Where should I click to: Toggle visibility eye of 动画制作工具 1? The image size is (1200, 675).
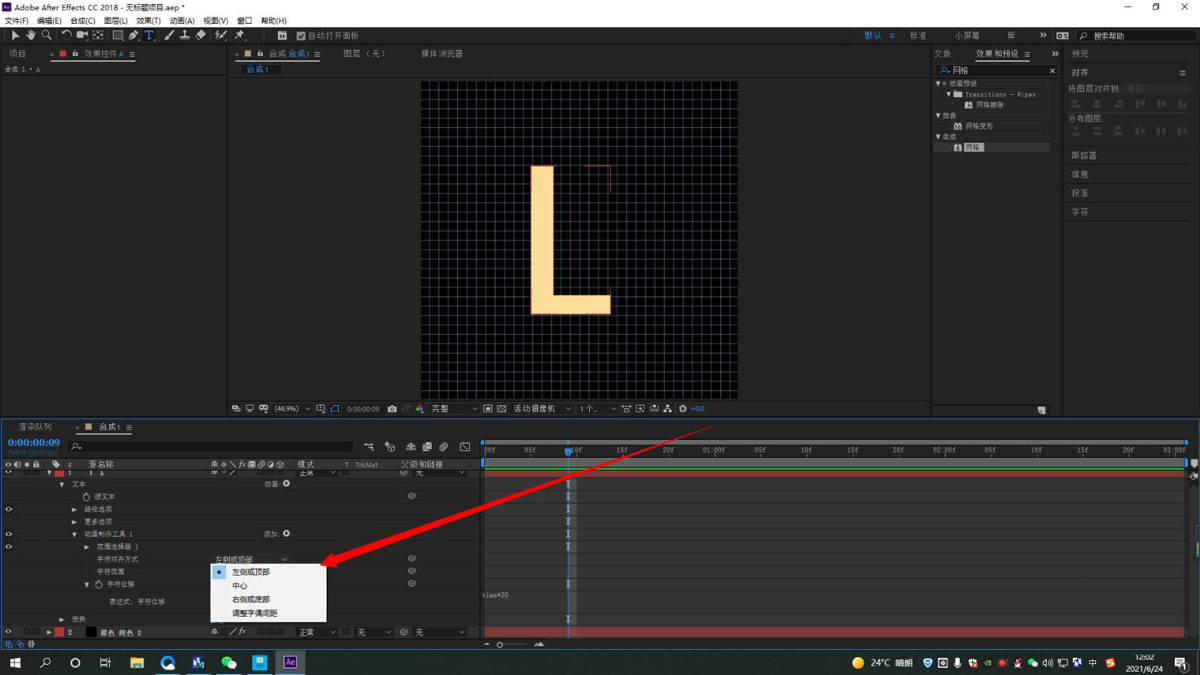9,534
